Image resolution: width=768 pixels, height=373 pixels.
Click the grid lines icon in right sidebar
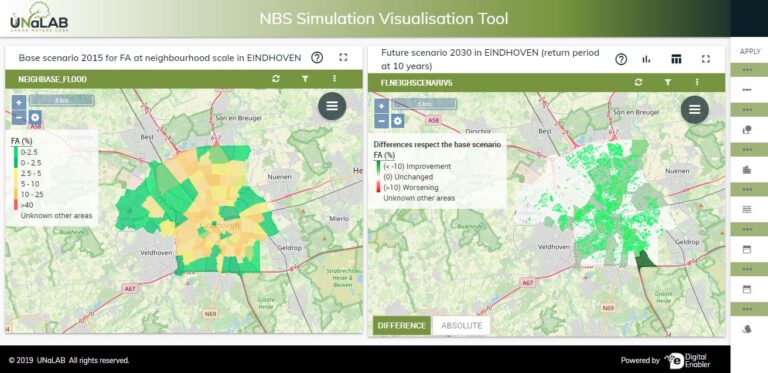(x=747, y=210)
